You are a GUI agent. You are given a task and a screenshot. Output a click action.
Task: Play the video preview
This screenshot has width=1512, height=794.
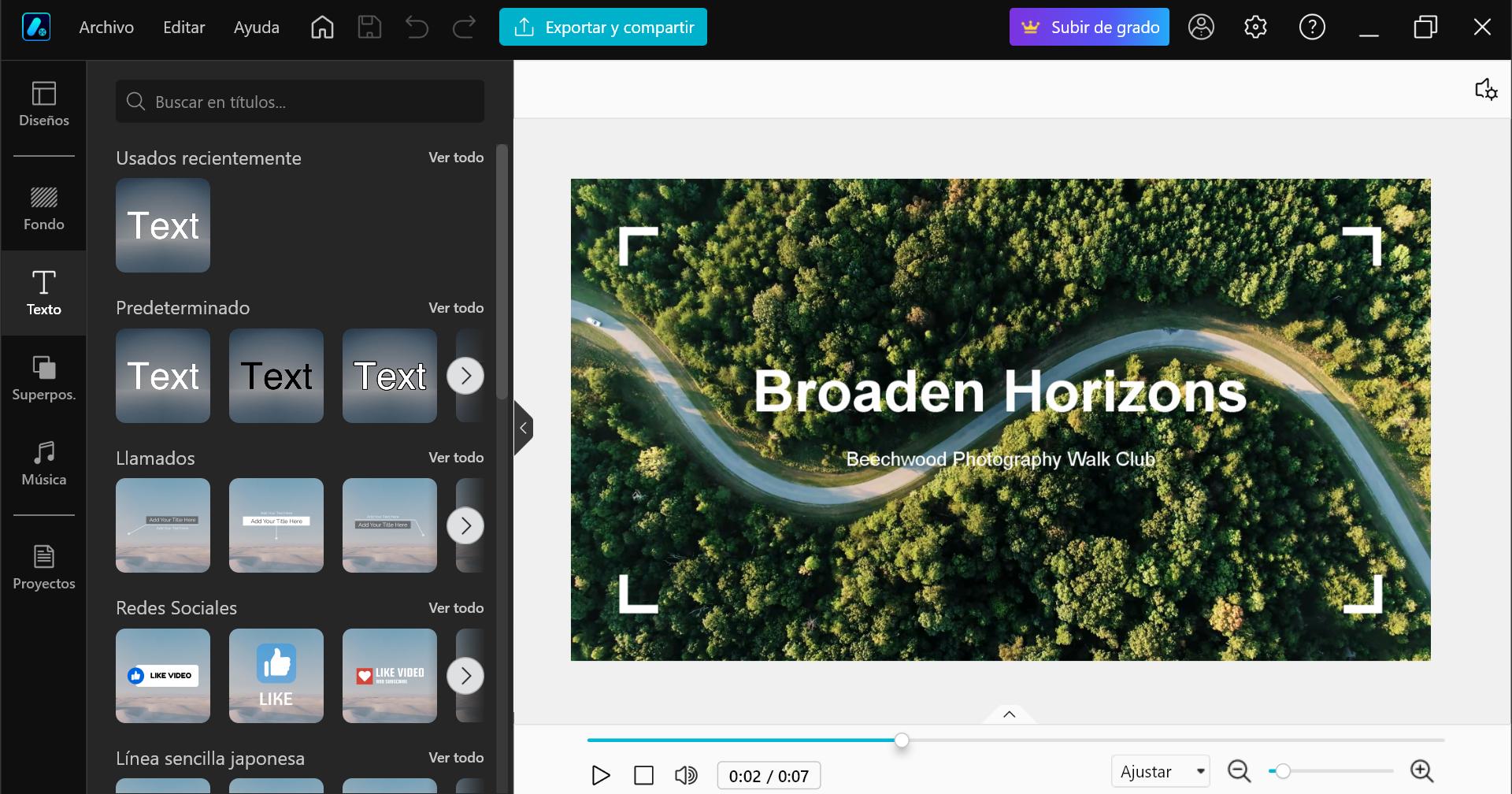coord(600,776)
